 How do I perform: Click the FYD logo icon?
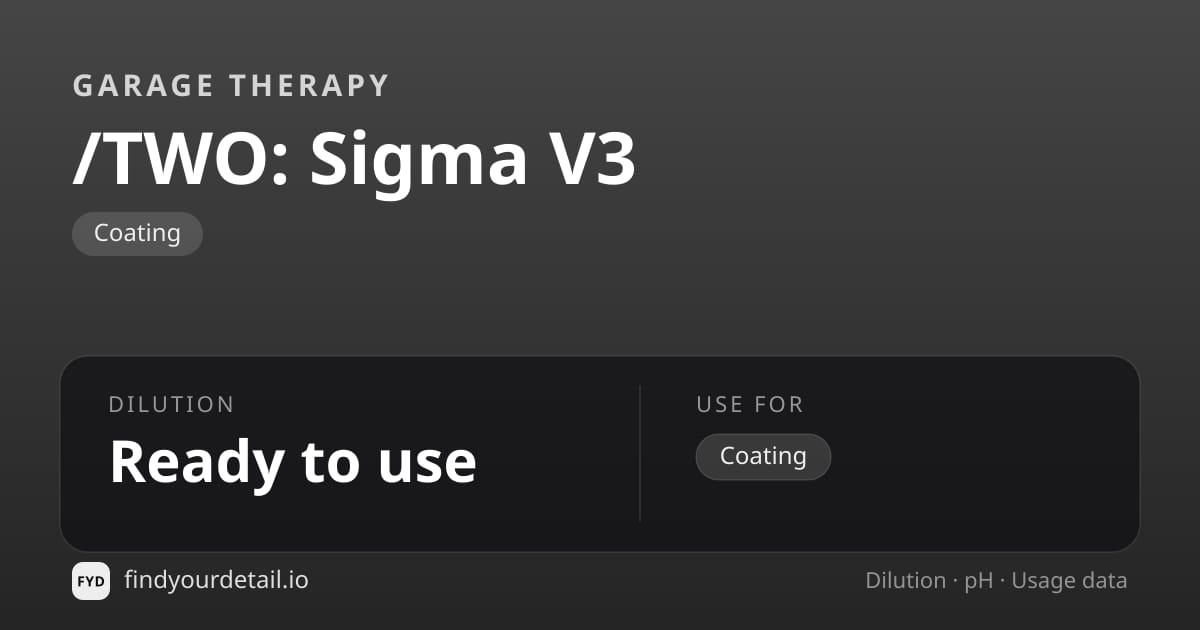point(91,581)
